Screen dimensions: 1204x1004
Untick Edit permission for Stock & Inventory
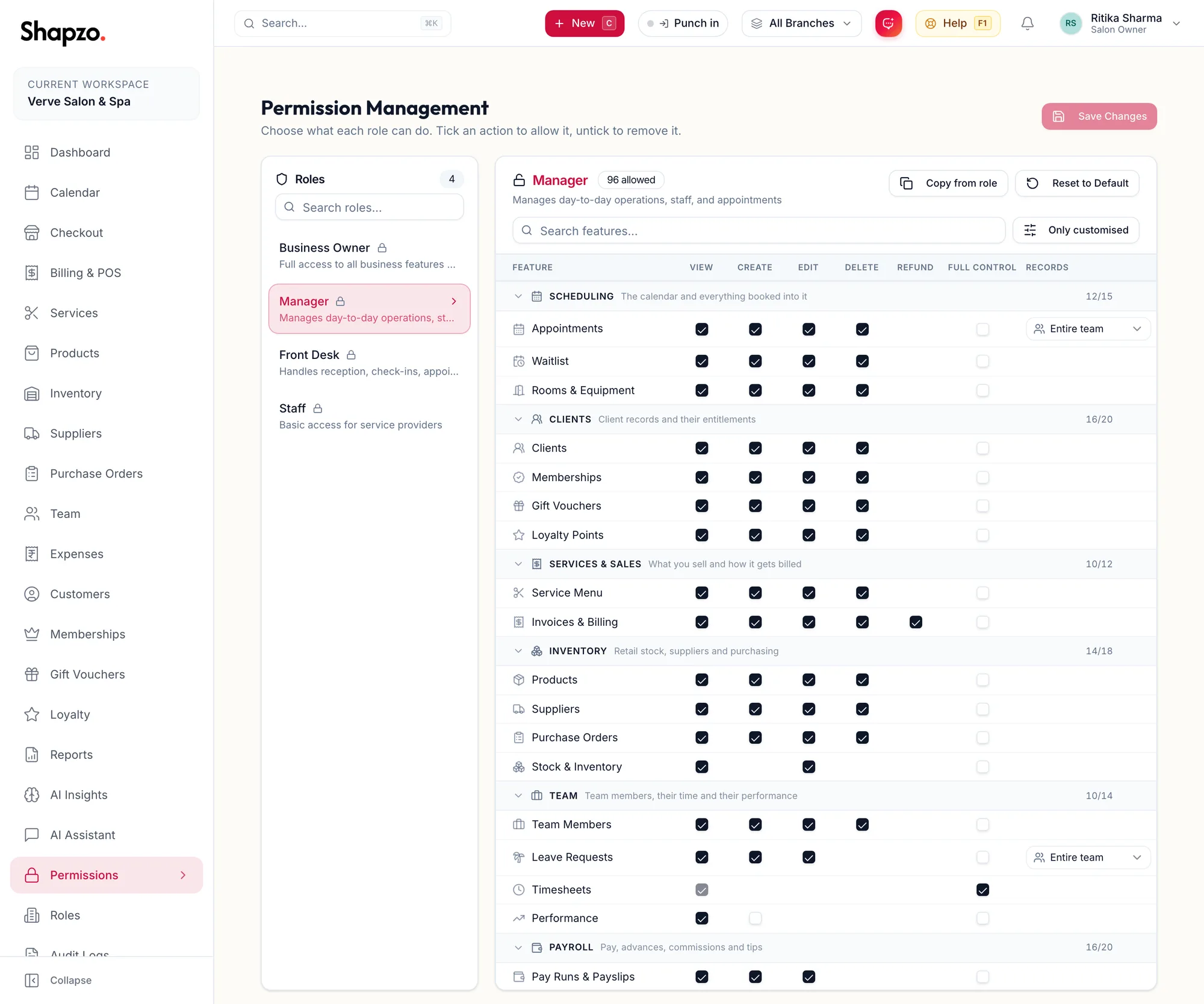(808, 767)
